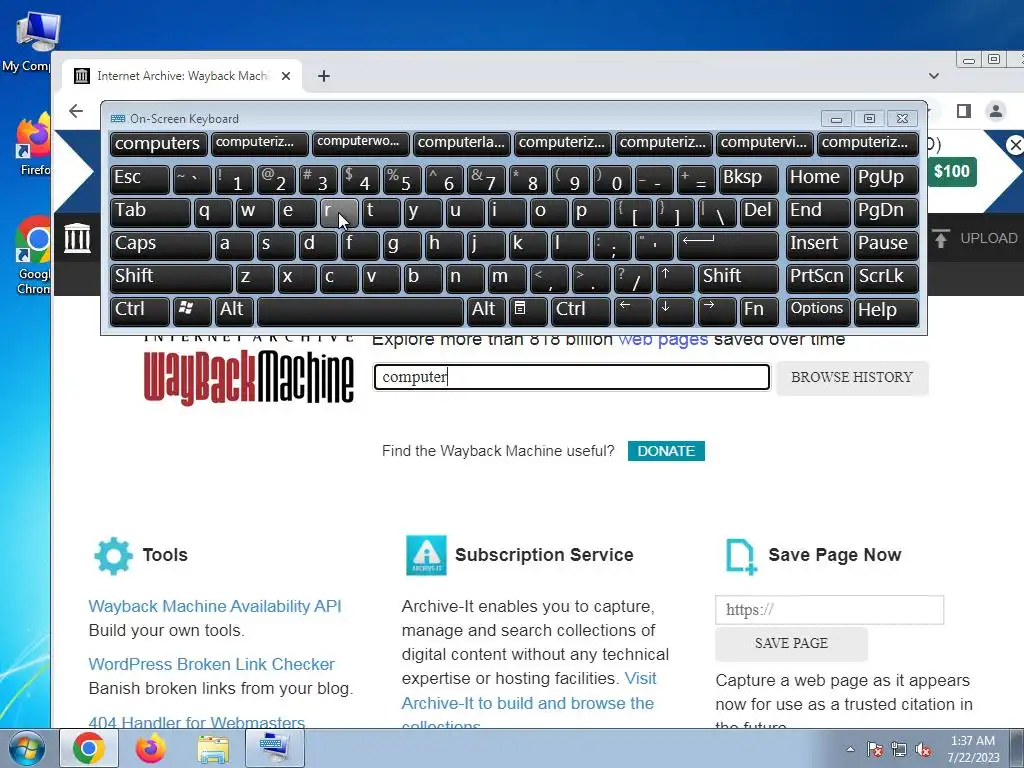Viewport: 1024px width, 768px height.
Task: Click the PrtScn key
Action: 818,278
